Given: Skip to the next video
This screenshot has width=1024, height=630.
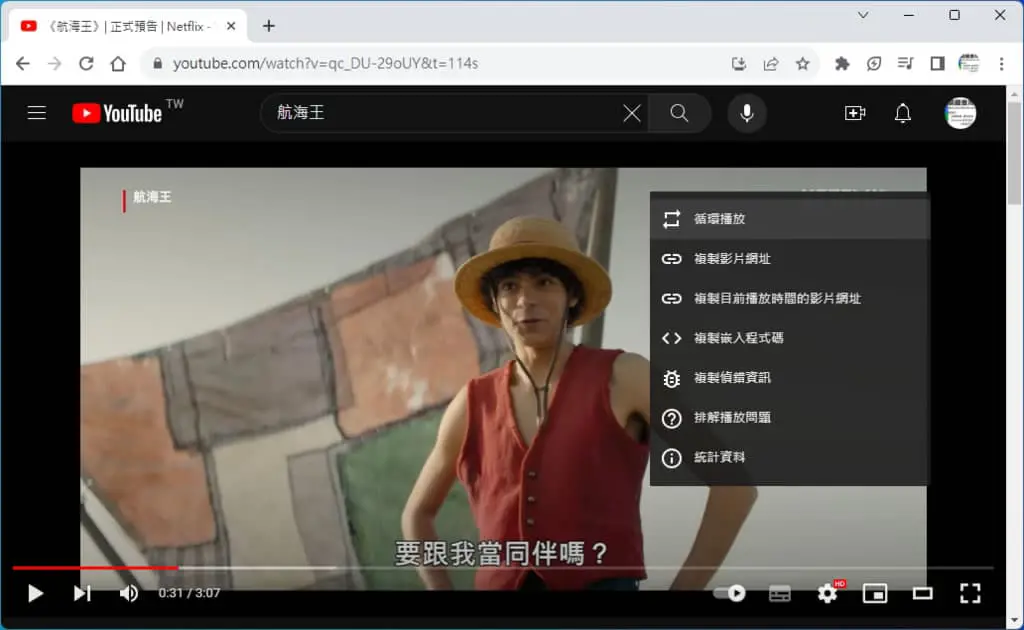Looking at the screenshot, I should coord(82,593).
